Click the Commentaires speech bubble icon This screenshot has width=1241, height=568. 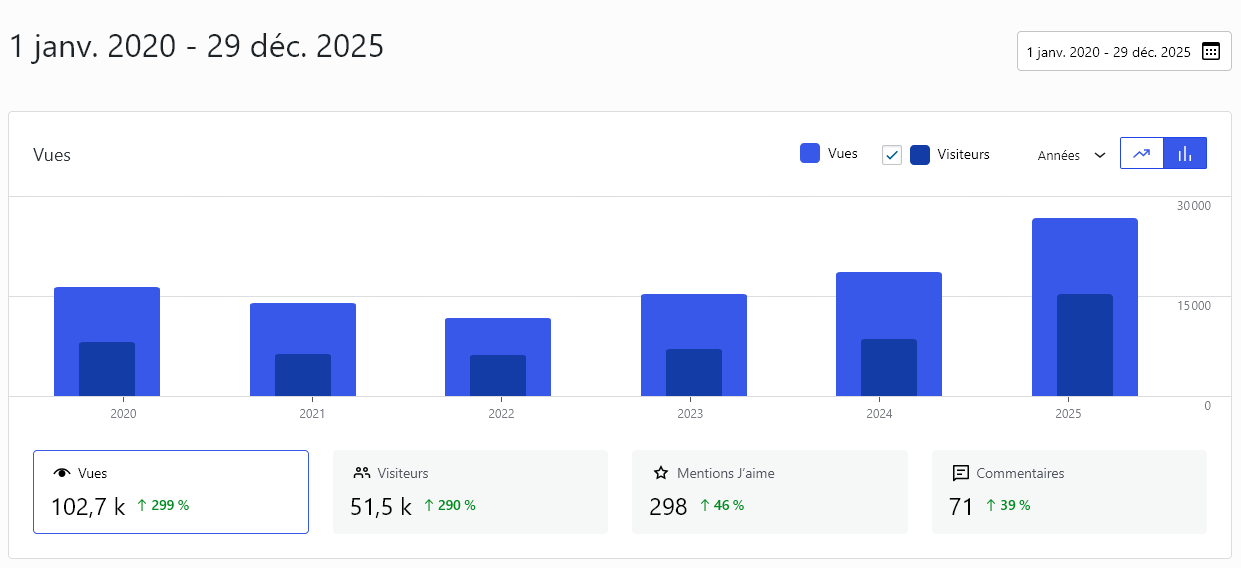(x=961, y=473)
